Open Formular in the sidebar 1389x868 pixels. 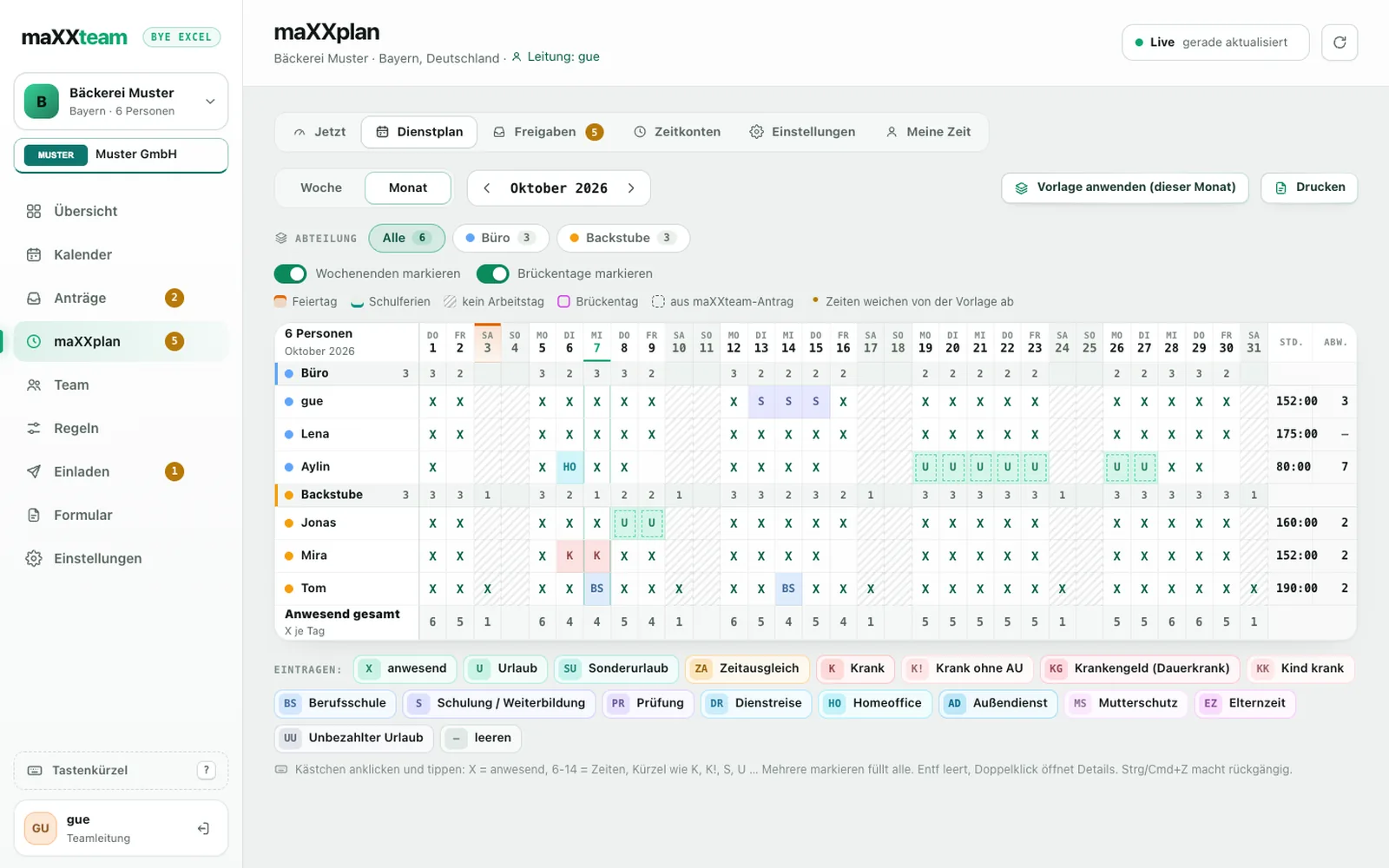tap(122, 515)
